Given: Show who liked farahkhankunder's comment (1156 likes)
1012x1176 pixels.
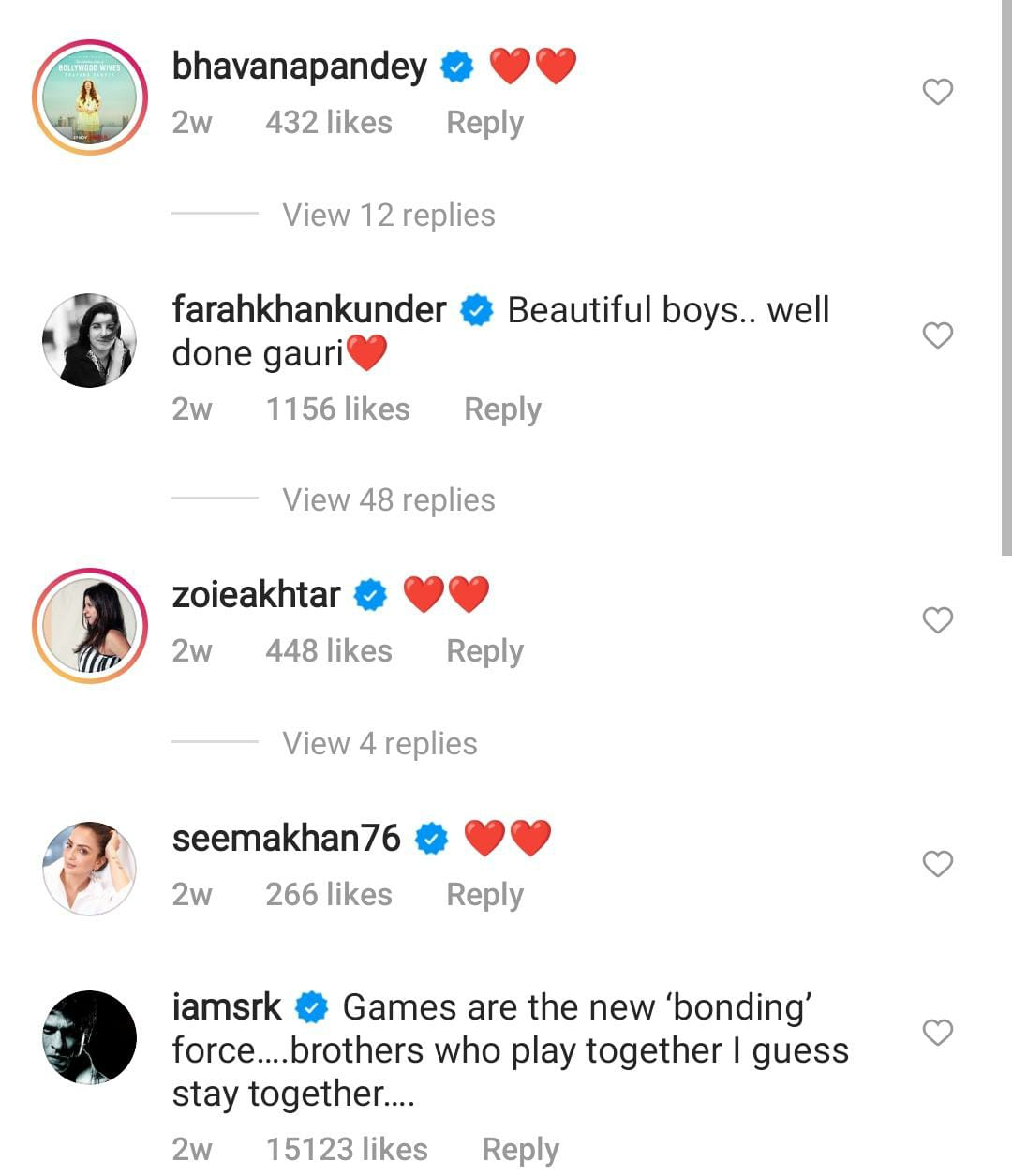Looking at the screenshot, I should 337,409.
